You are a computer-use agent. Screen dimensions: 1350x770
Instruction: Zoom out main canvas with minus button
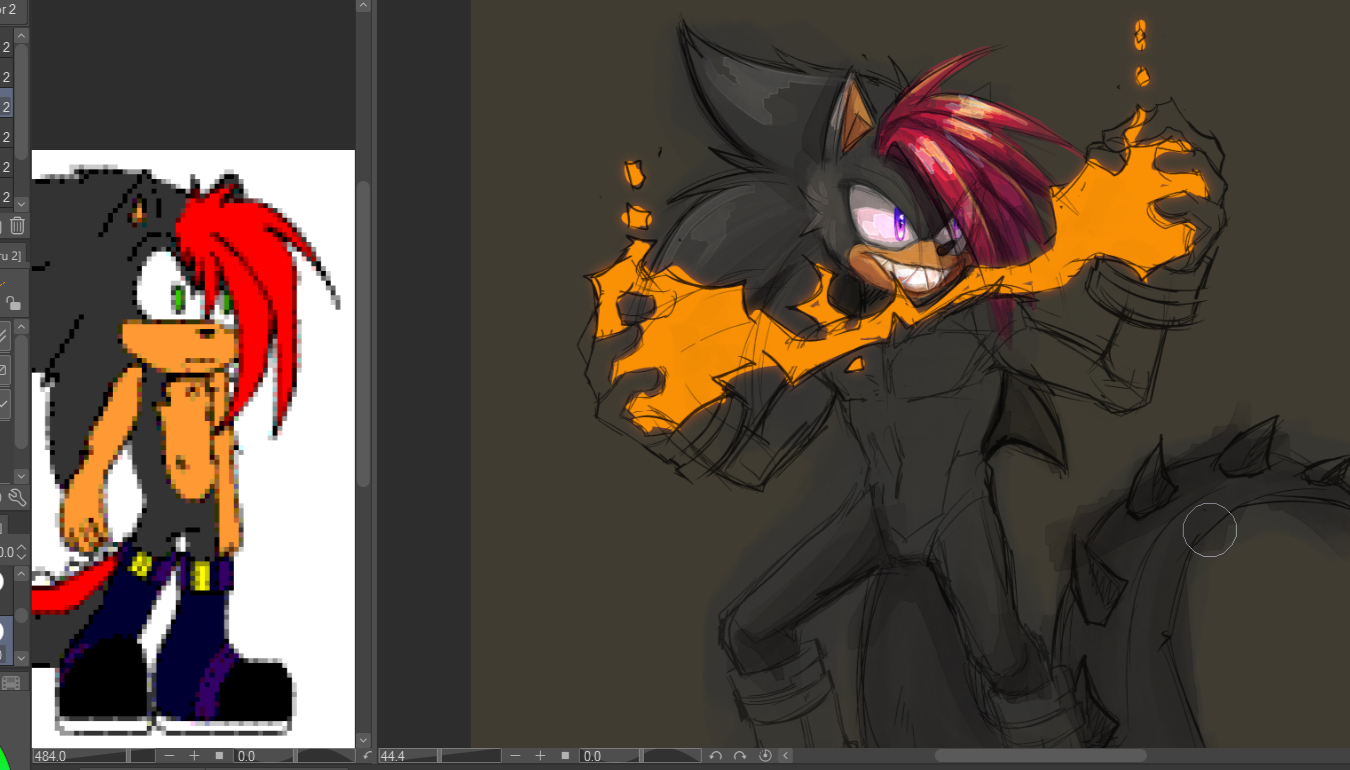pos(516,756)
